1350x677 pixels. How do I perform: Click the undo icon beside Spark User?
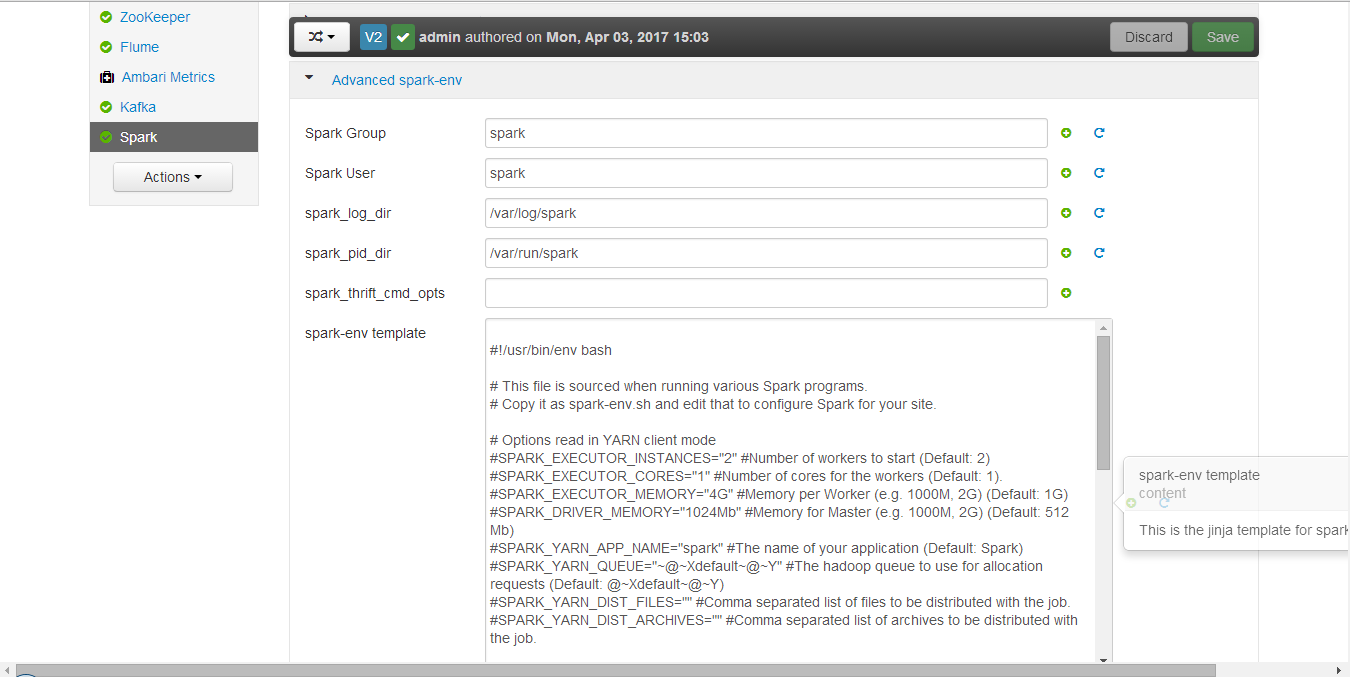(x=1099, y=173)
